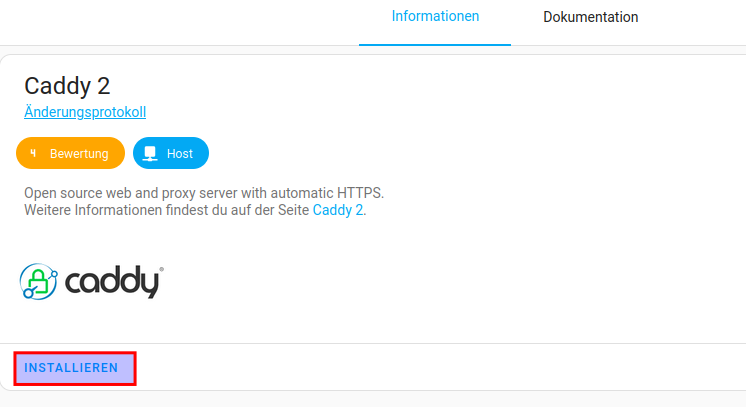Image resolution: width=746 pixels, height=407 pixels.
Task: Open the Dokumentation tab
Action: tap(590, 17)
